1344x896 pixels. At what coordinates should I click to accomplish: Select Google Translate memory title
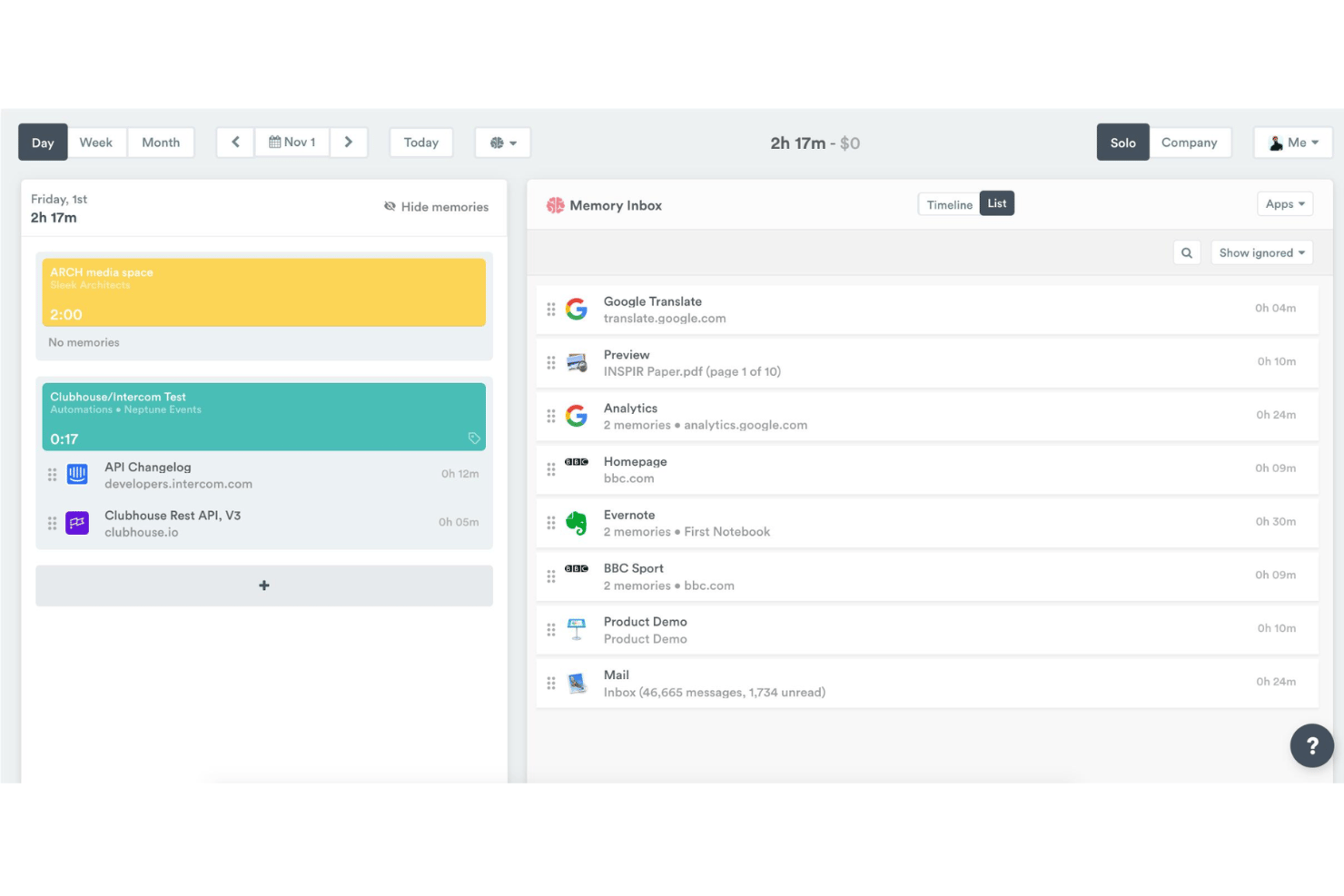point(653,301)
